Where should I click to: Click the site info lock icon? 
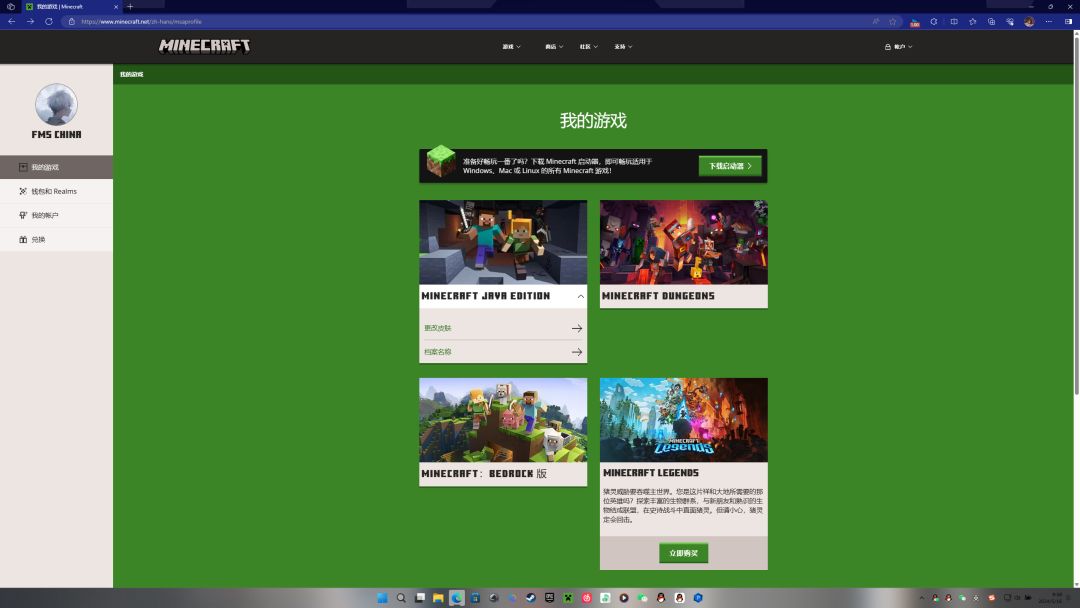[72, 21]
